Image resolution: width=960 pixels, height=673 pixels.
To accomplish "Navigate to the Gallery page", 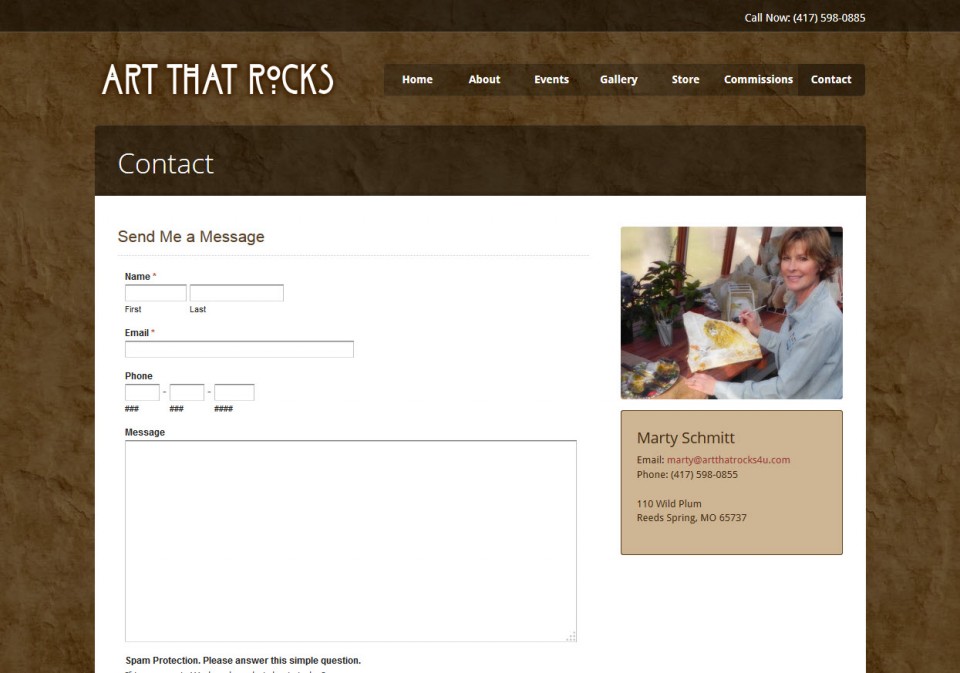I will click(618, 80).
